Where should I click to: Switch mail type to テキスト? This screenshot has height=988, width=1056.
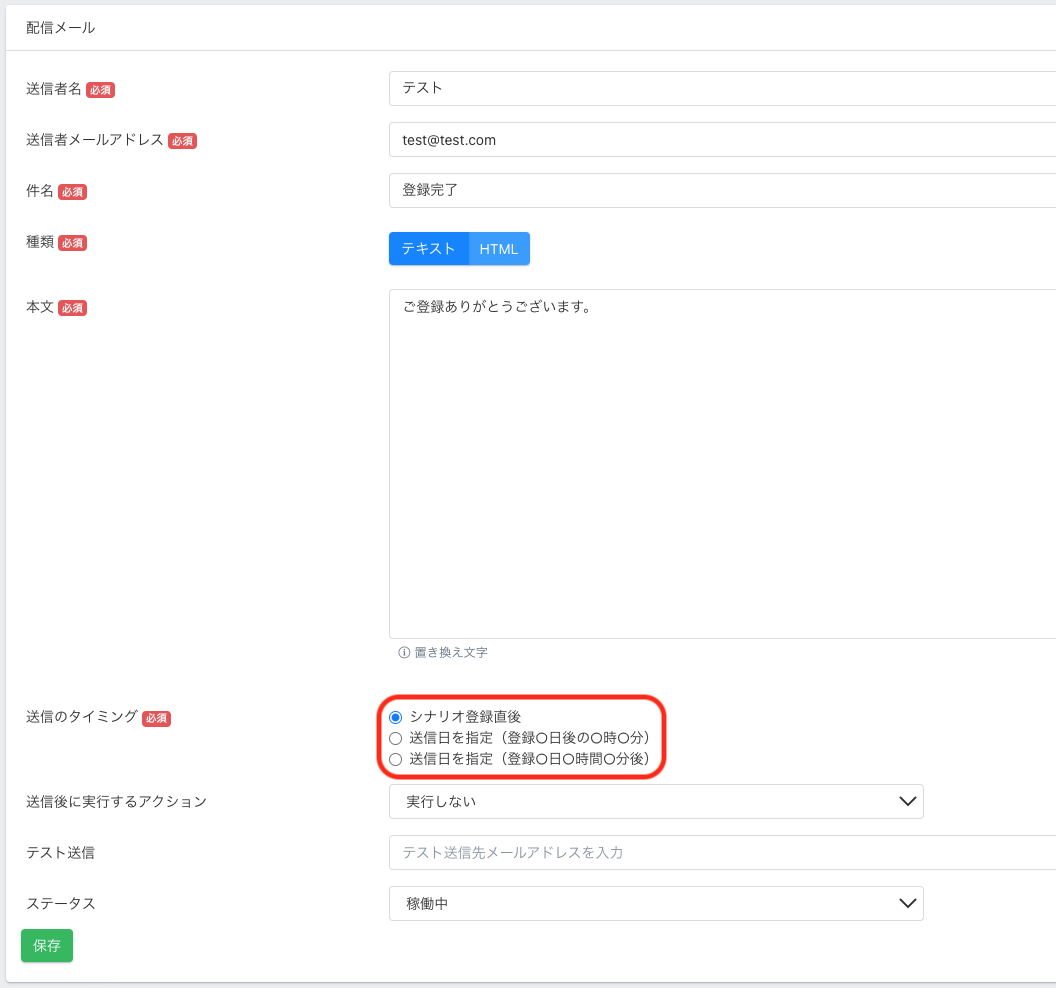click(428, 249)
